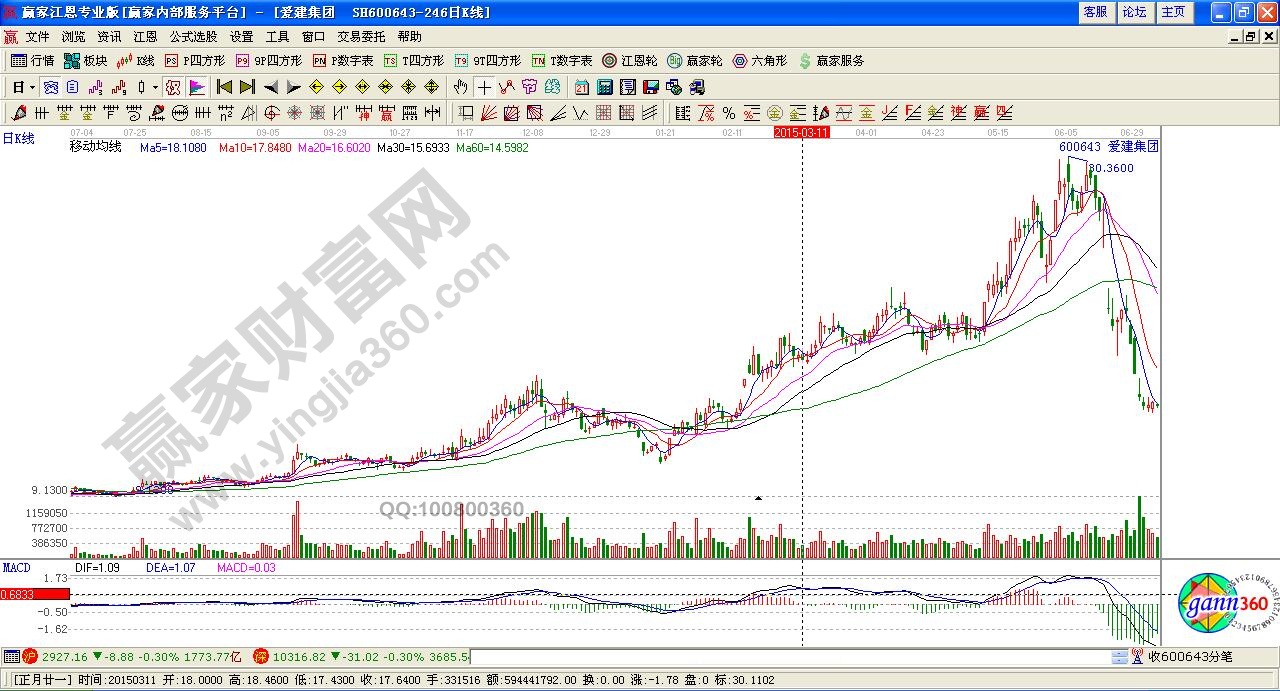1280x691 pixels.
Task: Click the 论坛 button
Action: coord(1134,12)
